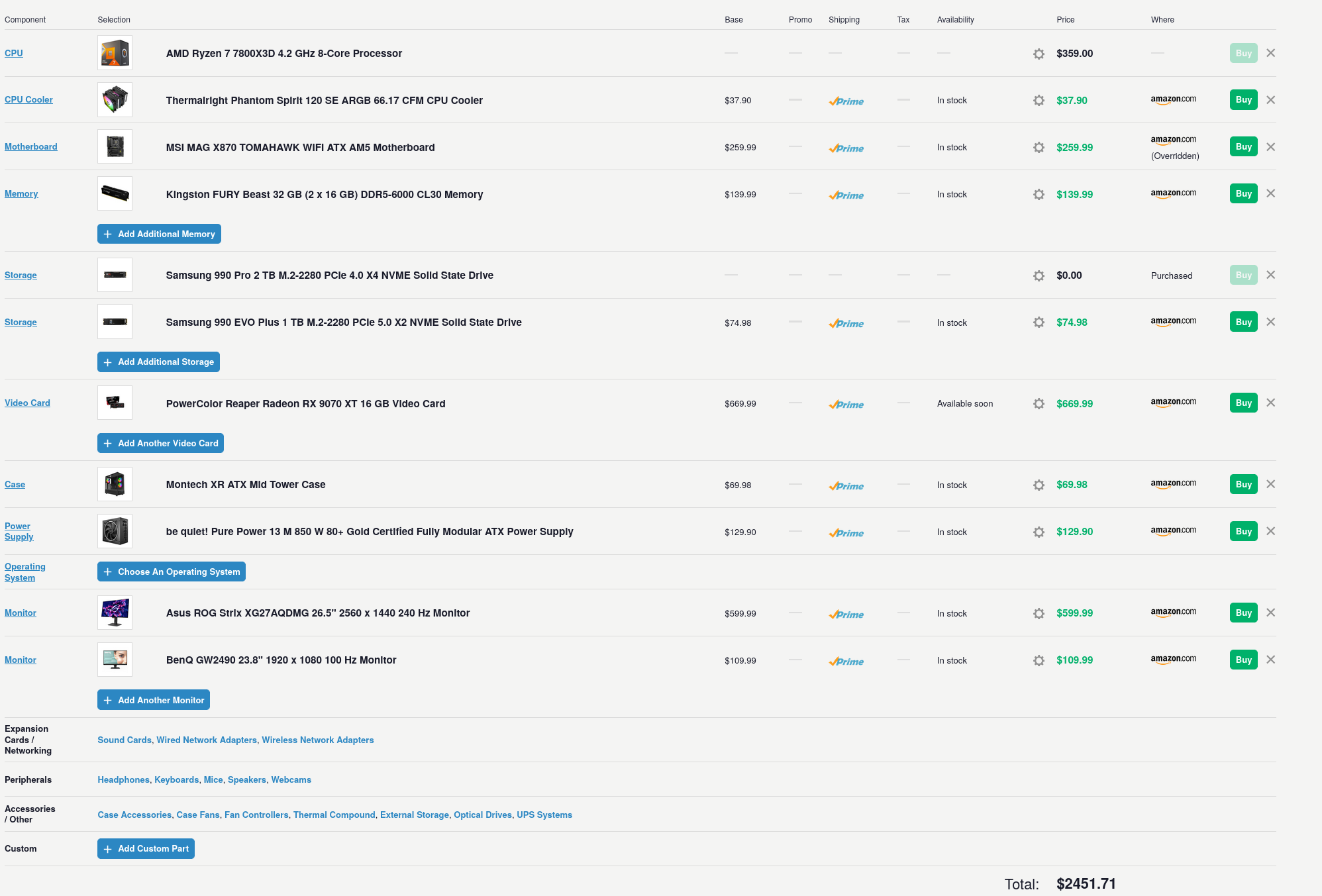
Task: Click the Headphones peripherals link
Action: point(123,780)
